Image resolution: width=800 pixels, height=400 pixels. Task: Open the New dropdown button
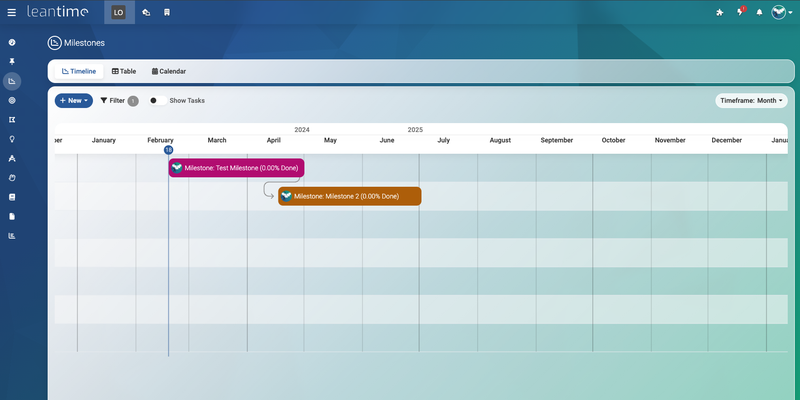(74, 101)
